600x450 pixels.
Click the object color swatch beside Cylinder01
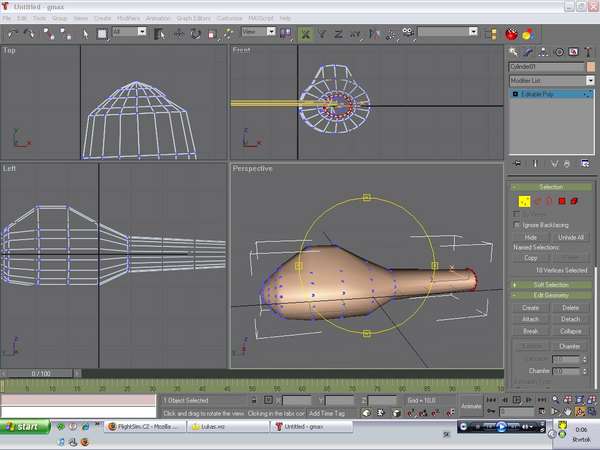(591, 67)
